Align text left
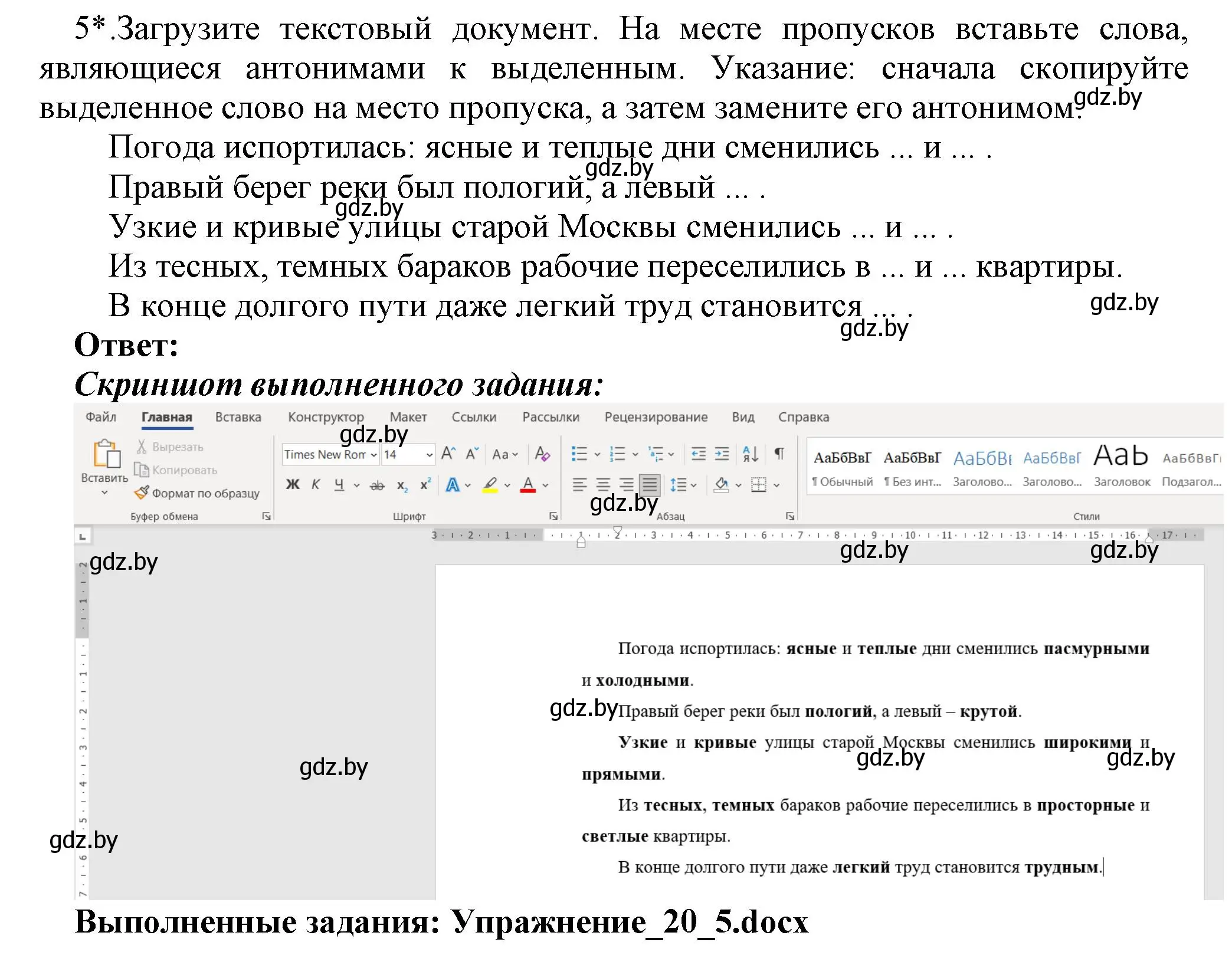1232x975 pixels. [580, 485]
